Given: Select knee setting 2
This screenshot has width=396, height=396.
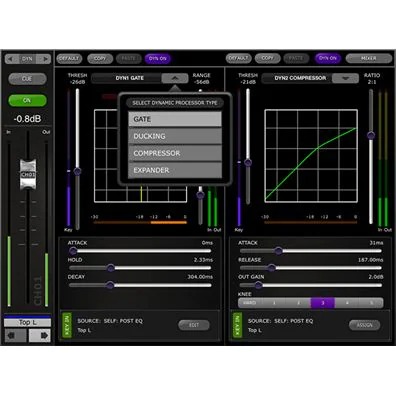Looking at the screenshot, I should [299, 303].
